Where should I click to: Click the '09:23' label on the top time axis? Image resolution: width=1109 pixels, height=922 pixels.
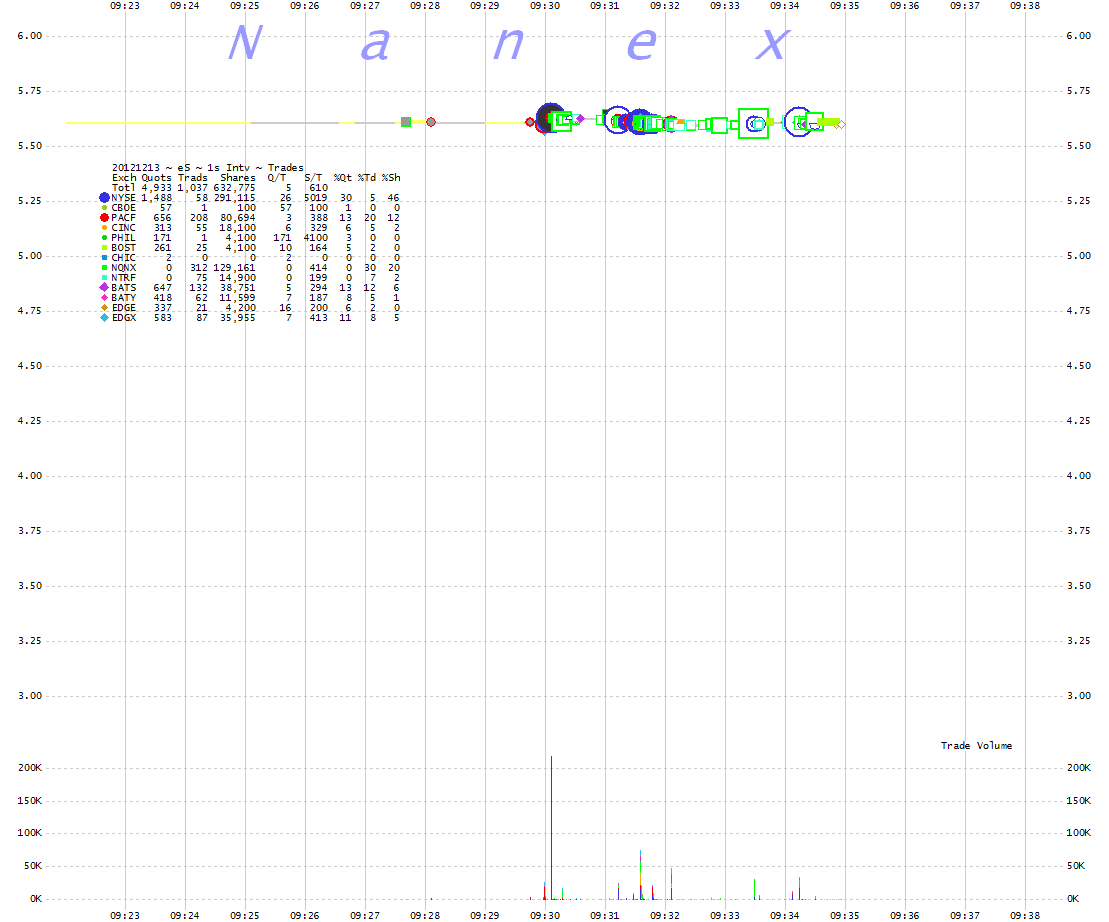click(x=124, y=6)
